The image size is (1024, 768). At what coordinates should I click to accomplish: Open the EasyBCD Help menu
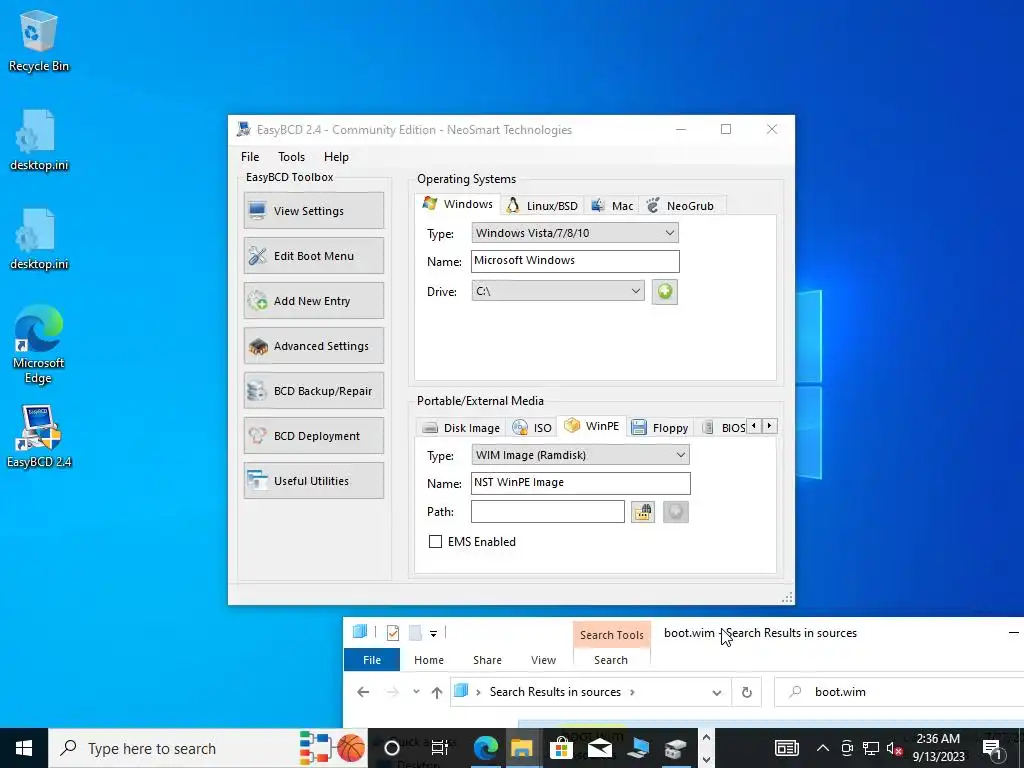point(336,157)
